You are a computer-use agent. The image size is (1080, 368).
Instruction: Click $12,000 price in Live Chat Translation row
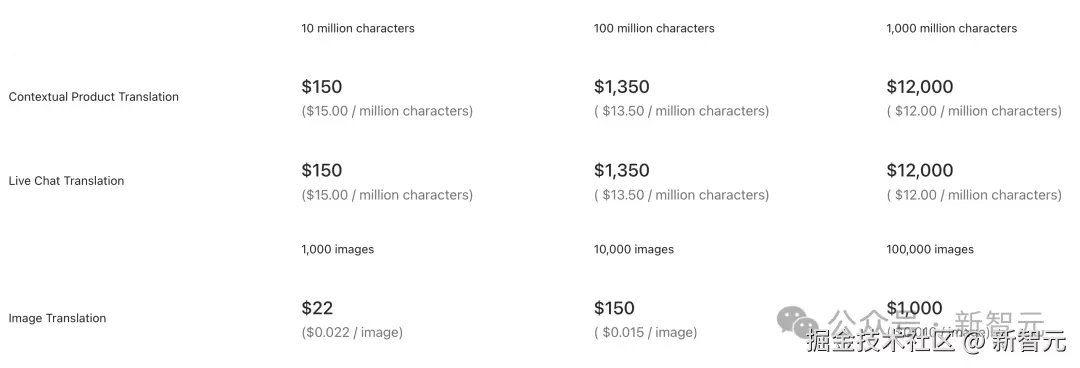920,170
